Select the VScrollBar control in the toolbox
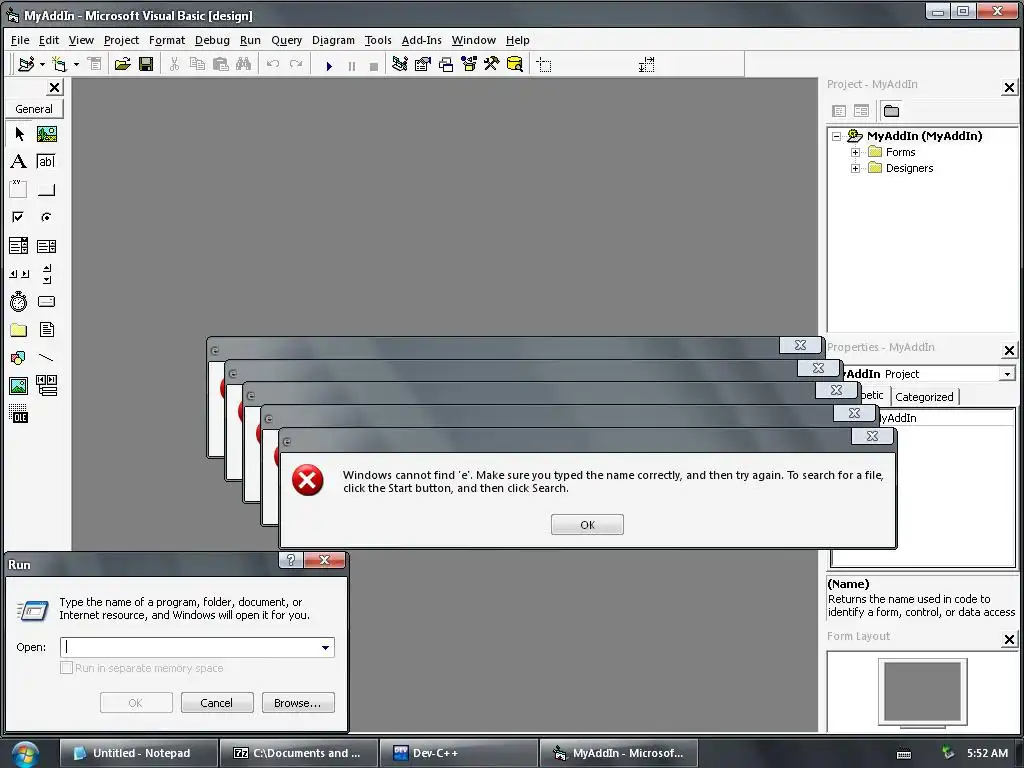 [46, 274]
